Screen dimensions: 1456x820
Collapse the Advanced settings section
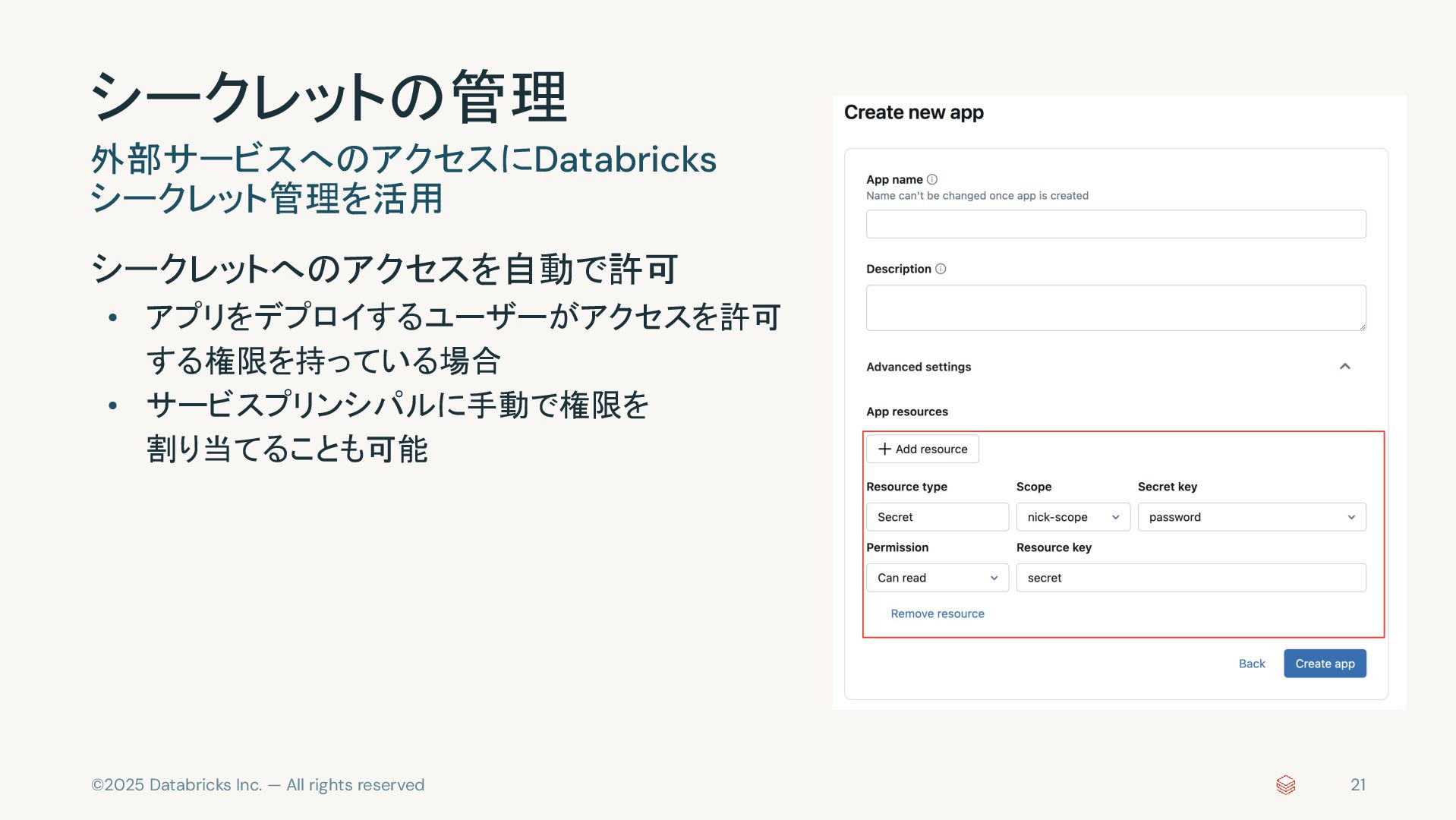(x=1344, y=367)
